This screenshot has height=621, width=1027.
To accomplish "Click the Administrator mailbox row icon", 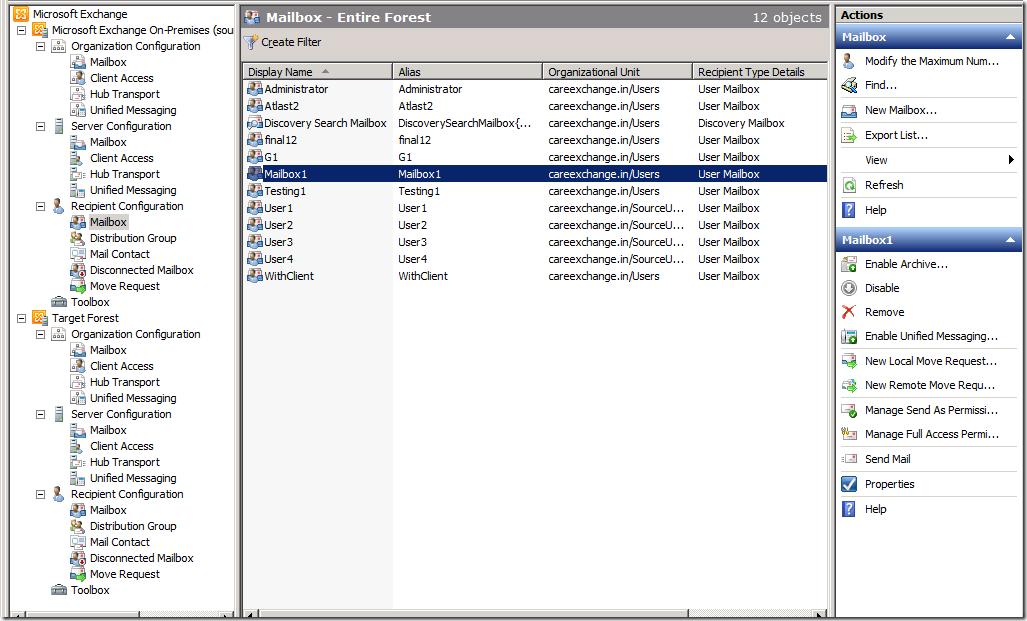I will 255,88.
